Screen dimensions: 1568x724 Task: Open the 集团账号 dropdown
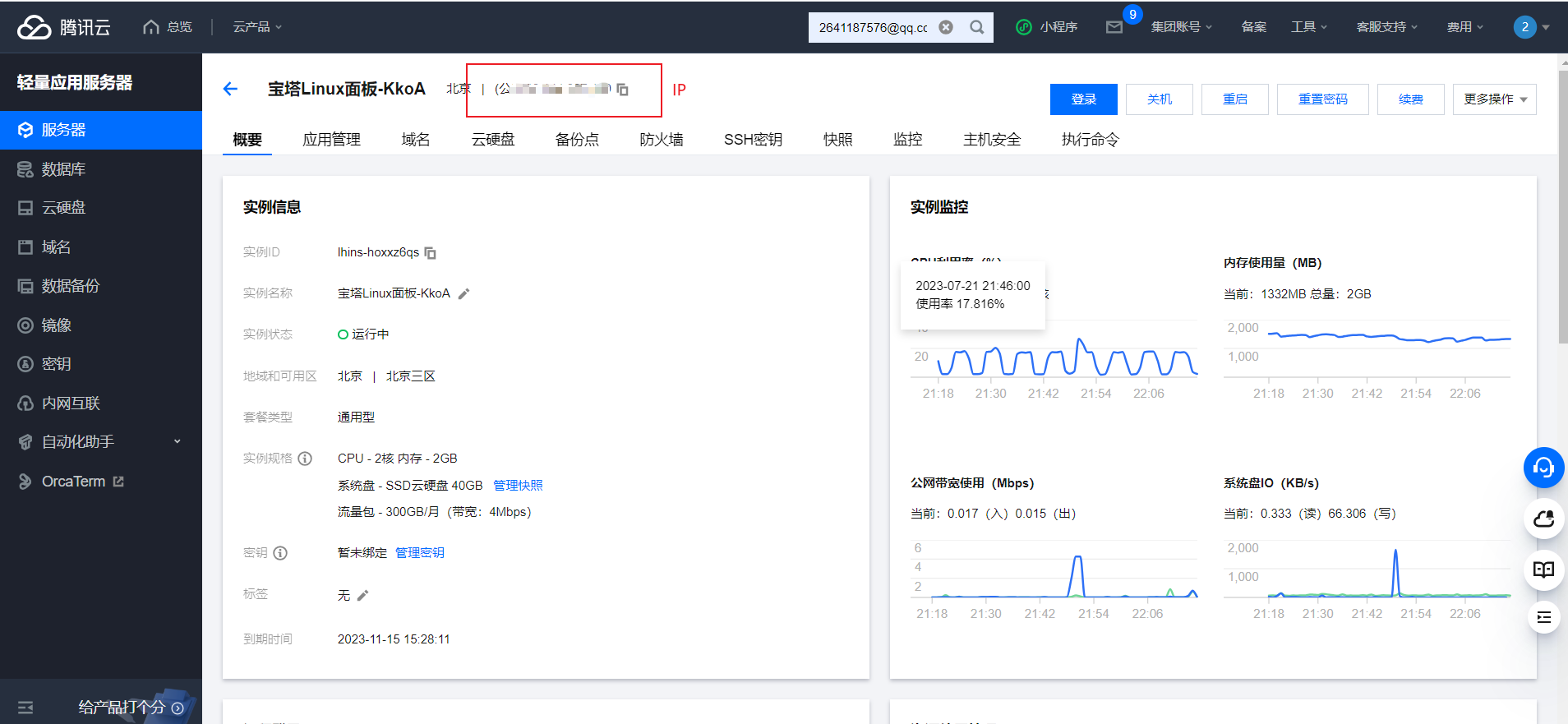click(x=1181, y=27)
